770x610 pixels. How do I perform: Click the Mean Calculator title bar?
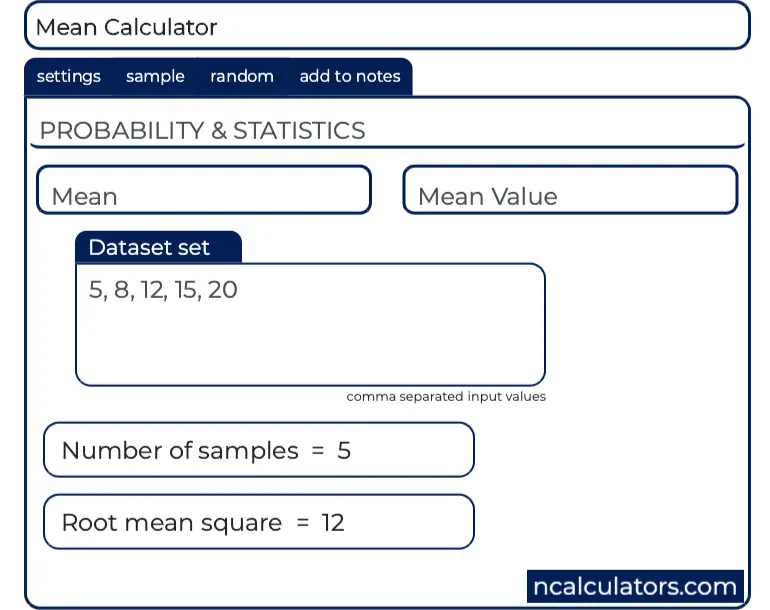(386, 27)
